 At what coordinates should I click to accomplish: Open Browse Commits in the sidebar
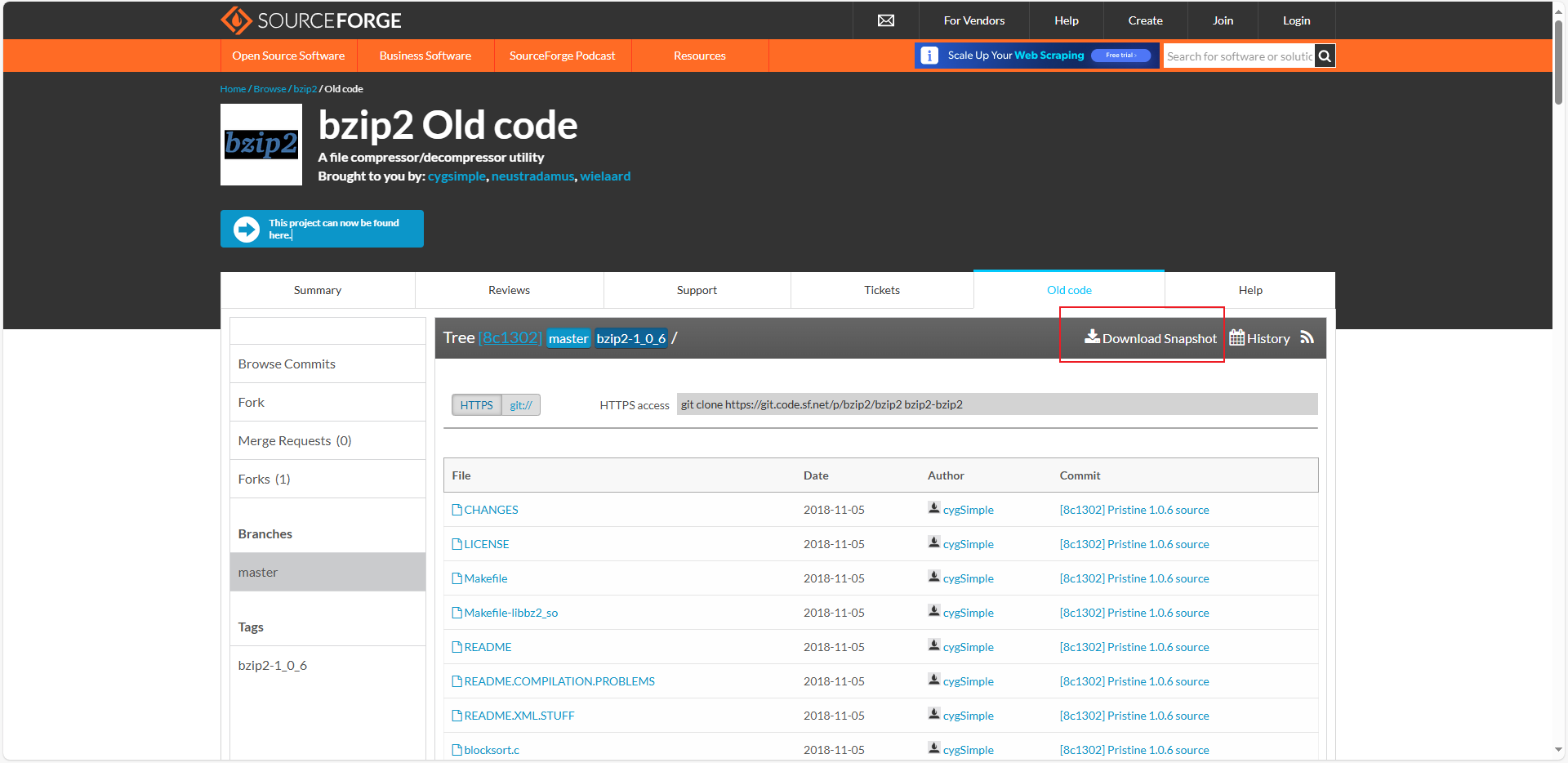(x=327, y=364)
